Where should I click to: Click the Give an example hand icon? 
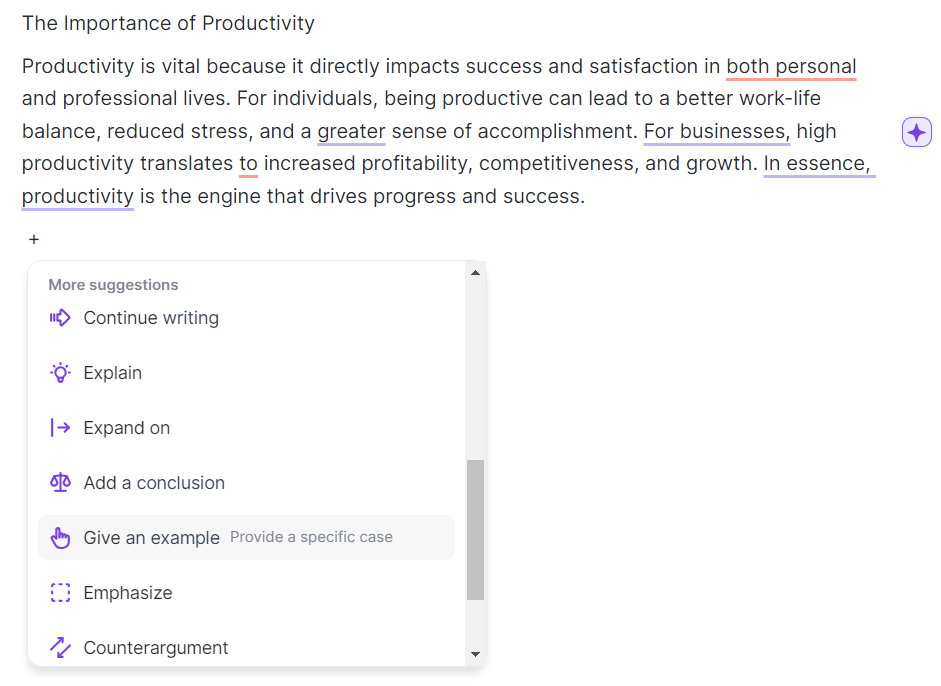pyautogui.click(x=60, y=538)
